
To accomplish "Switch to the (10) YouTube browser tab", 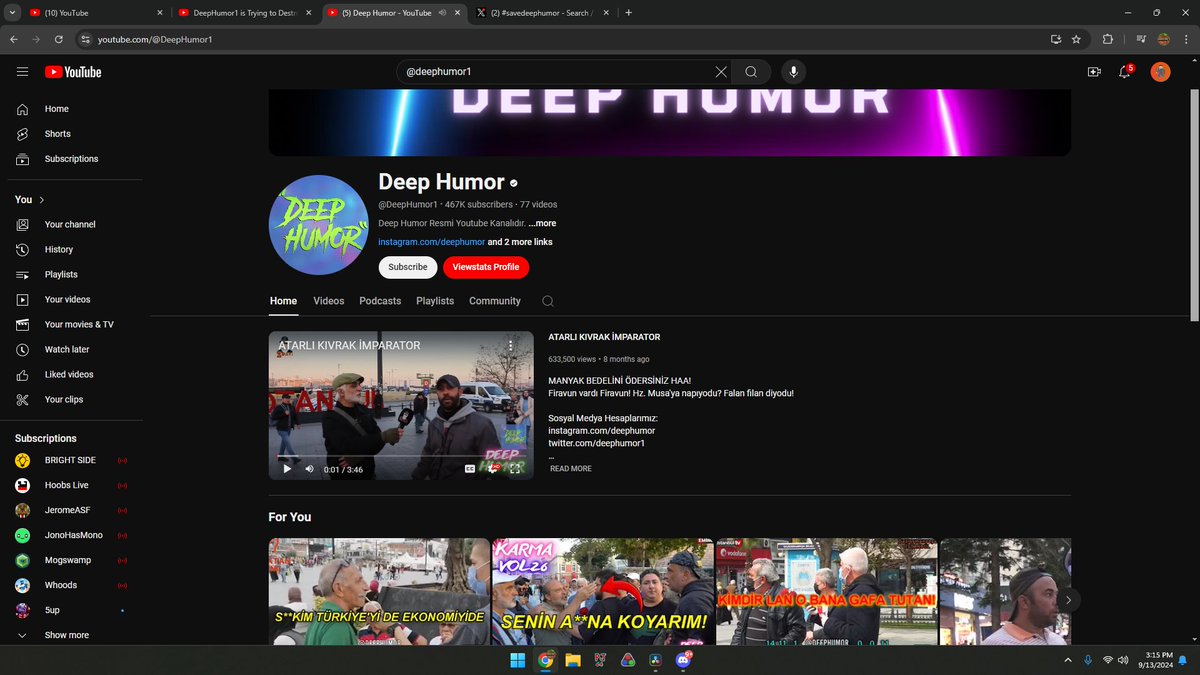I will (95, 13).
